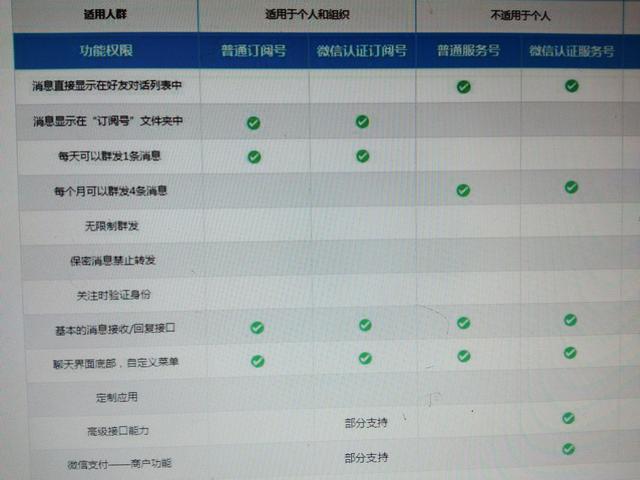
Task: Click the 普通订阅号 column header
Action: pyautogui.click(x=253, y=51)
